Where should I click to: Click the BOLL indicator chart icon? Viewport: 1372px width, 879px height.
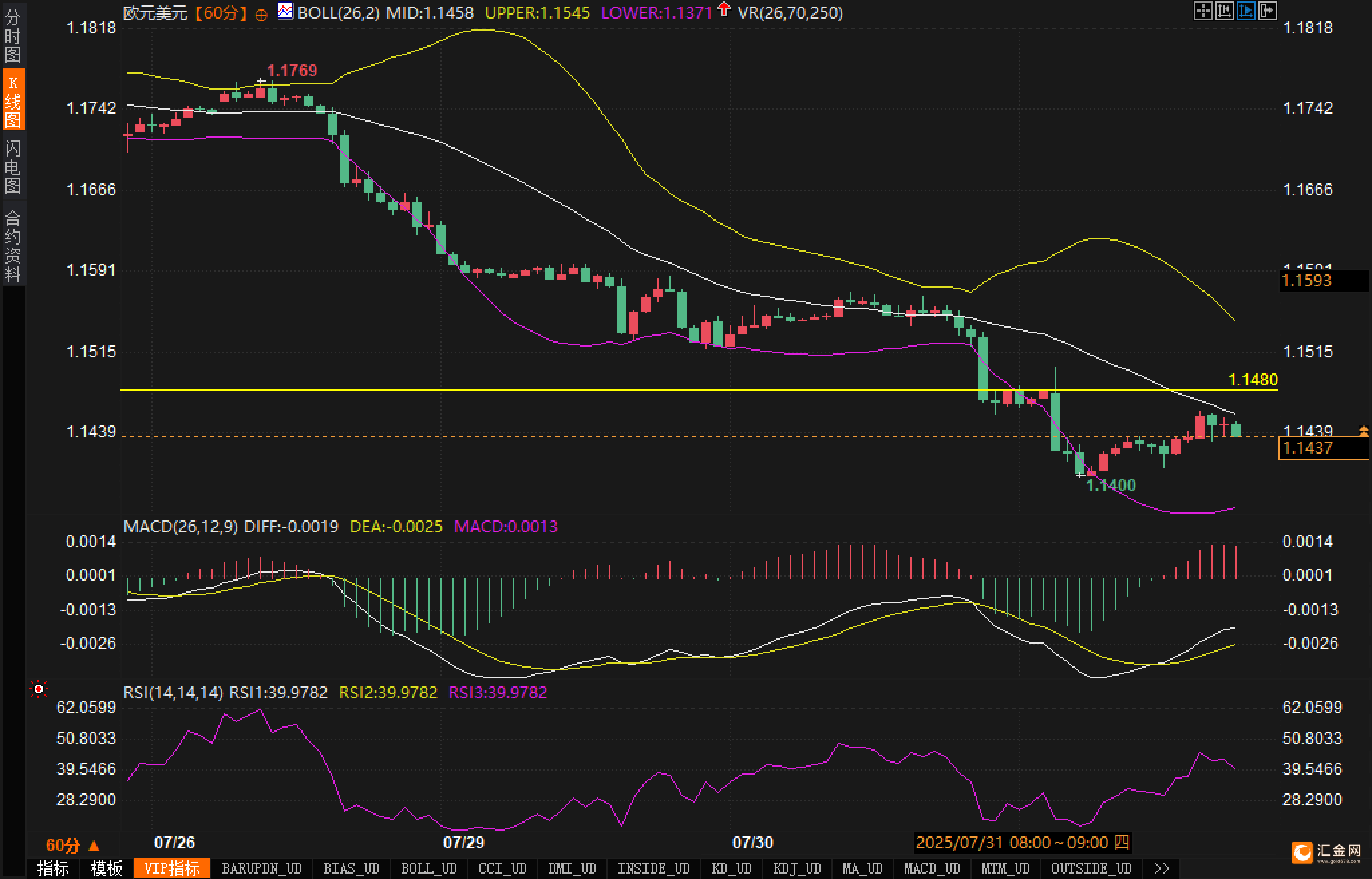pos(286,11)
